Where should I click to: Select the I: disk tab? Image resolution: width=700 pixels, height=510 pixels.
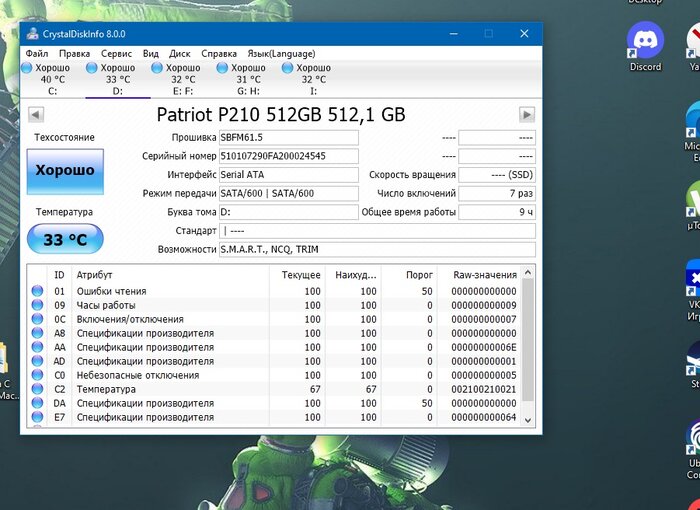[x=313, y=79]
